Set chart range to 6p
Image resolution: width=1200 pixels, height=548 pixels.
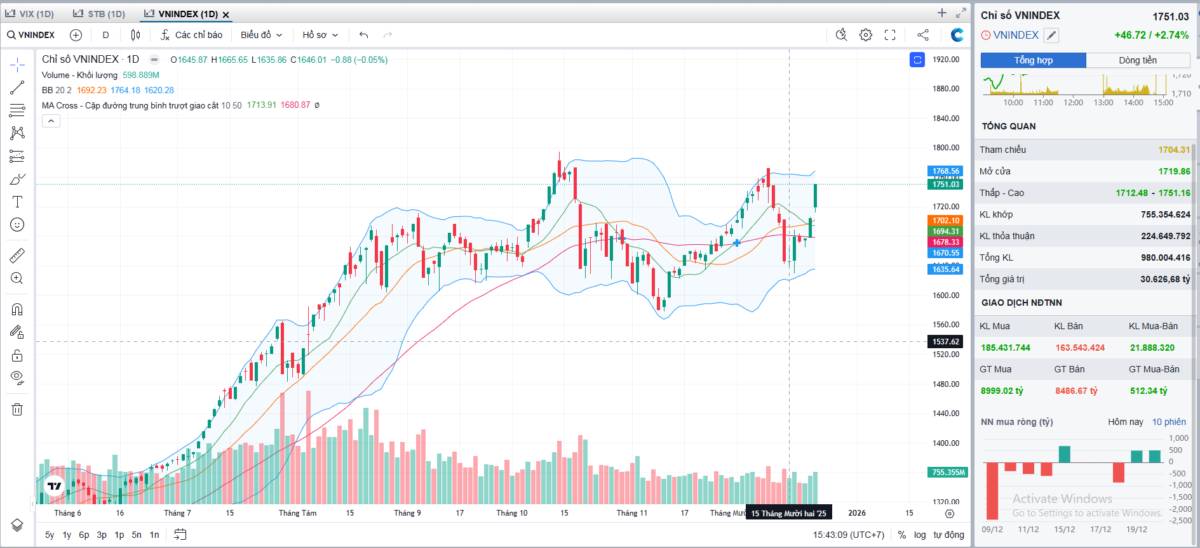point(84,535)
